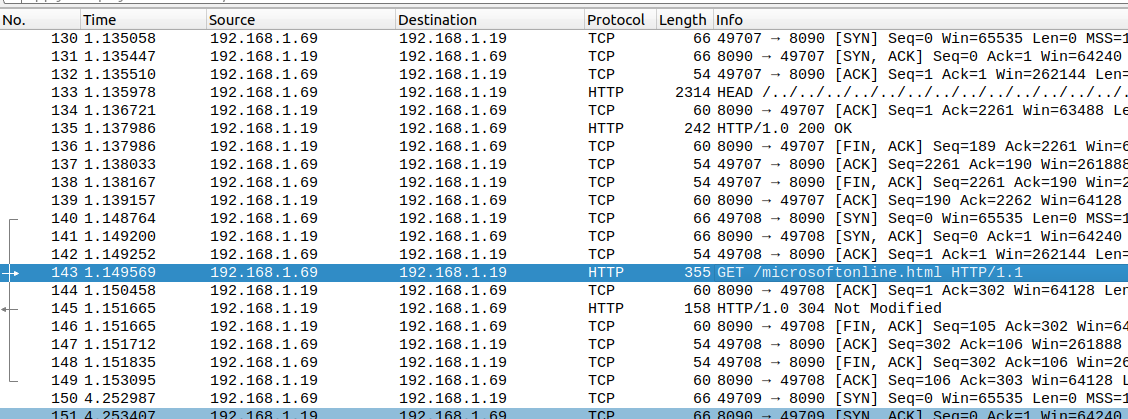Click the request arrow marker beside packet 143
Viewport: 1128px width, 419px height.
[x=11, y=272]
